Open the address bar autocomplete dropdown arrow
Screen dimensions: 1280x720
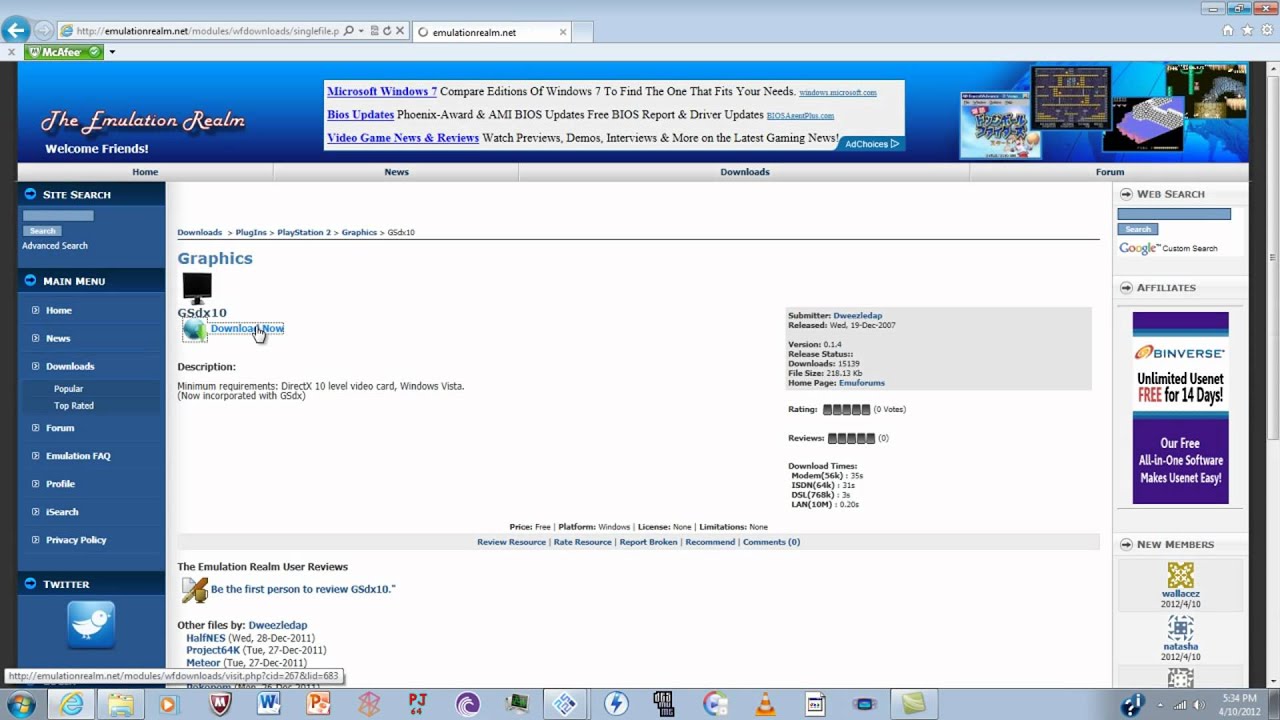tap(361, 31)
